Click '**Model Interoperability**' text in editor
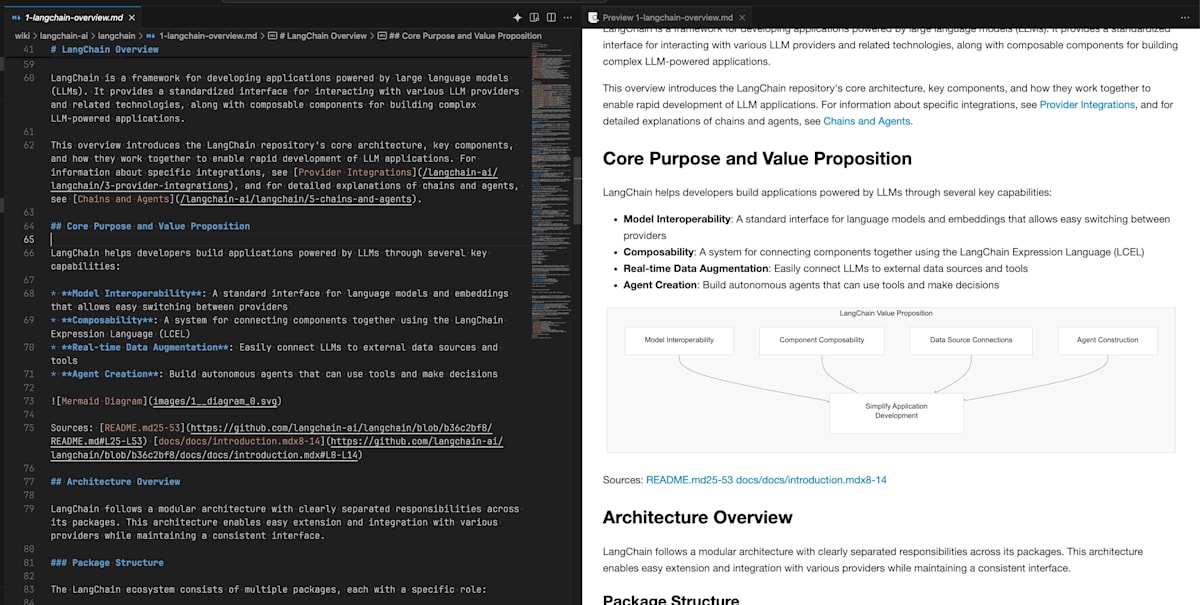The height and width of the screenshot is (605, 1200). pyautogui.click(x=133, y=294)
